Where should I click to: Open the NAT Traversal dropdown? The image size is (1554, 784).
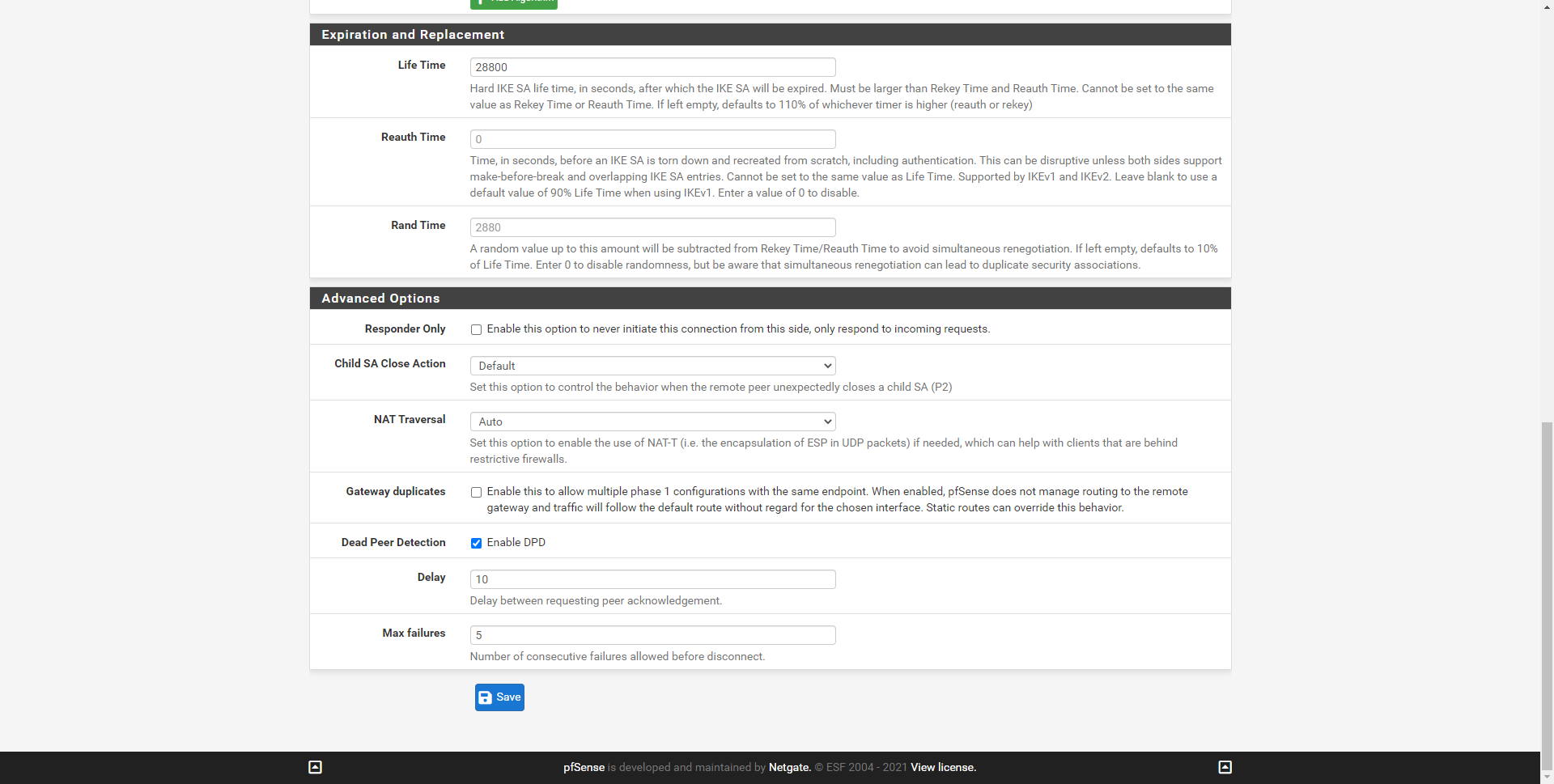[x=652, y=422]
